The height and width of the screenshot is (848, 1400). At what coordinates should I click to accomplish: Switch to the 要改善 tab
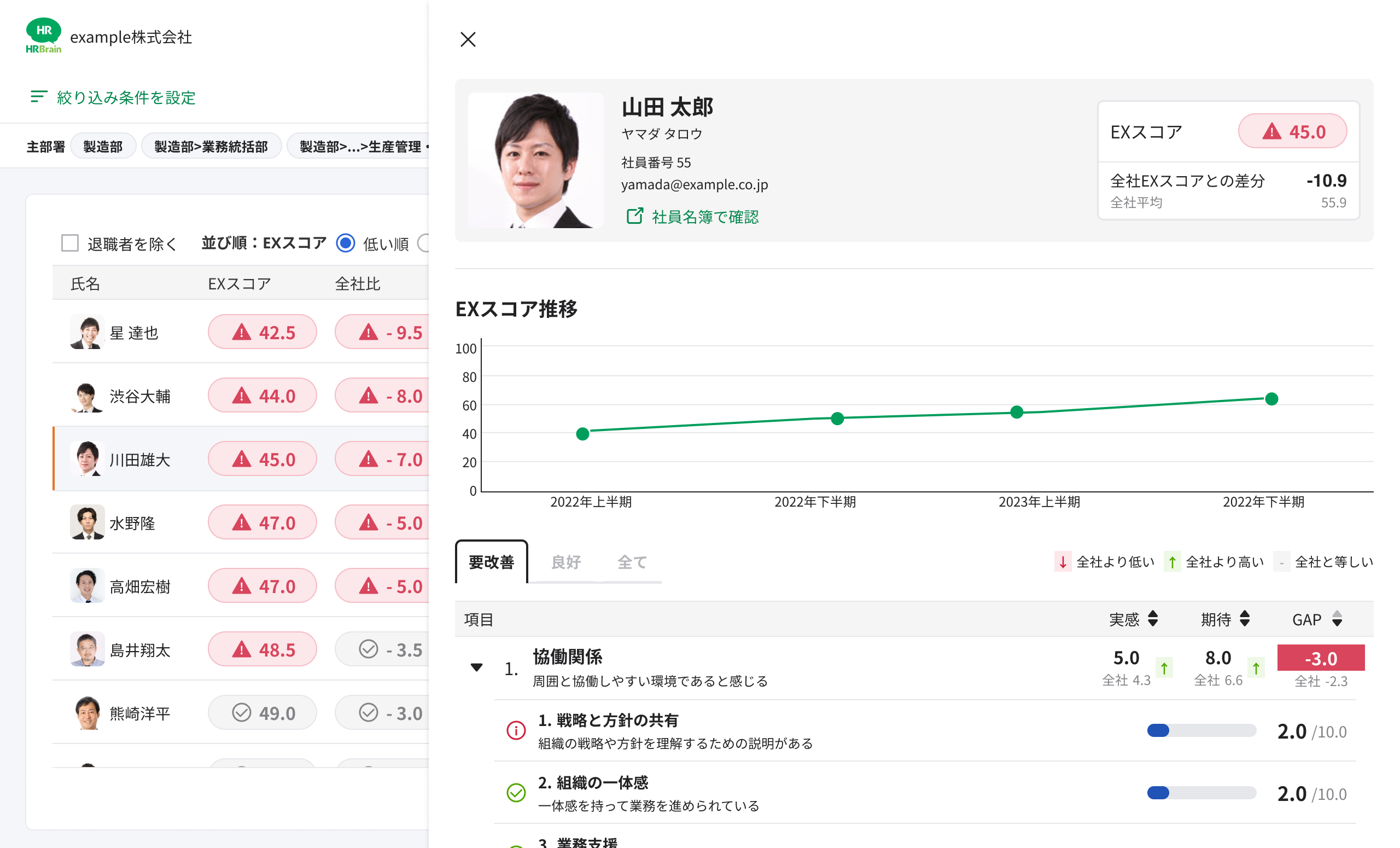491,562
